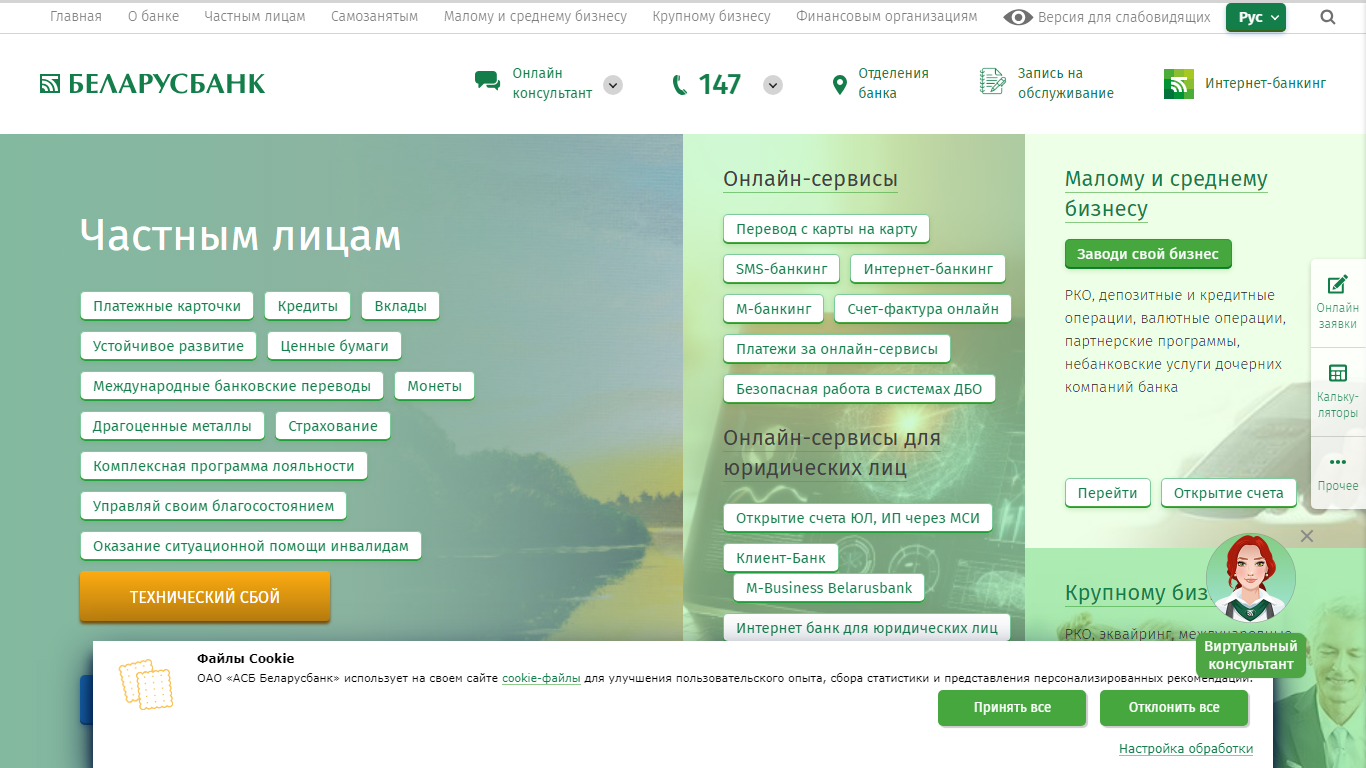Viewport: 1366px width, 768px height.
Task: Close the virtual consultant widget
Action: [x=1307, y=536]
